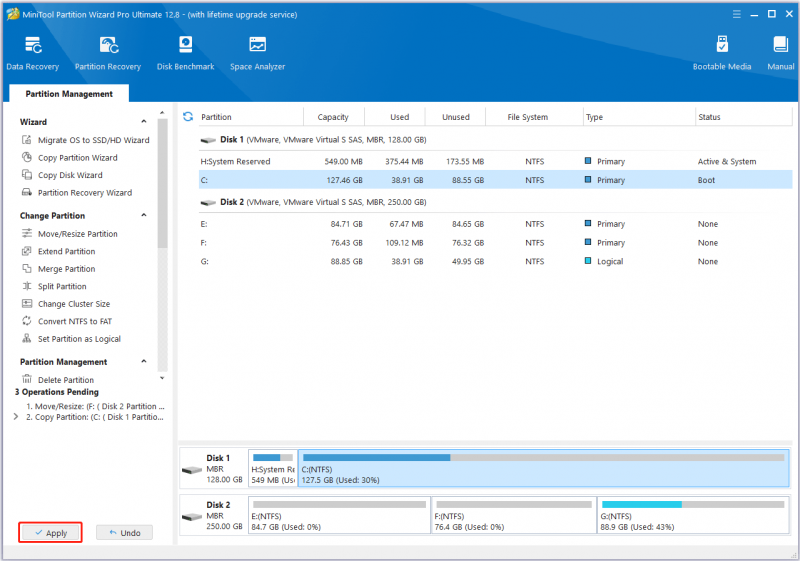Open Disk Benchmark tool
Screen dimensions: 800x561
(185, 53)
